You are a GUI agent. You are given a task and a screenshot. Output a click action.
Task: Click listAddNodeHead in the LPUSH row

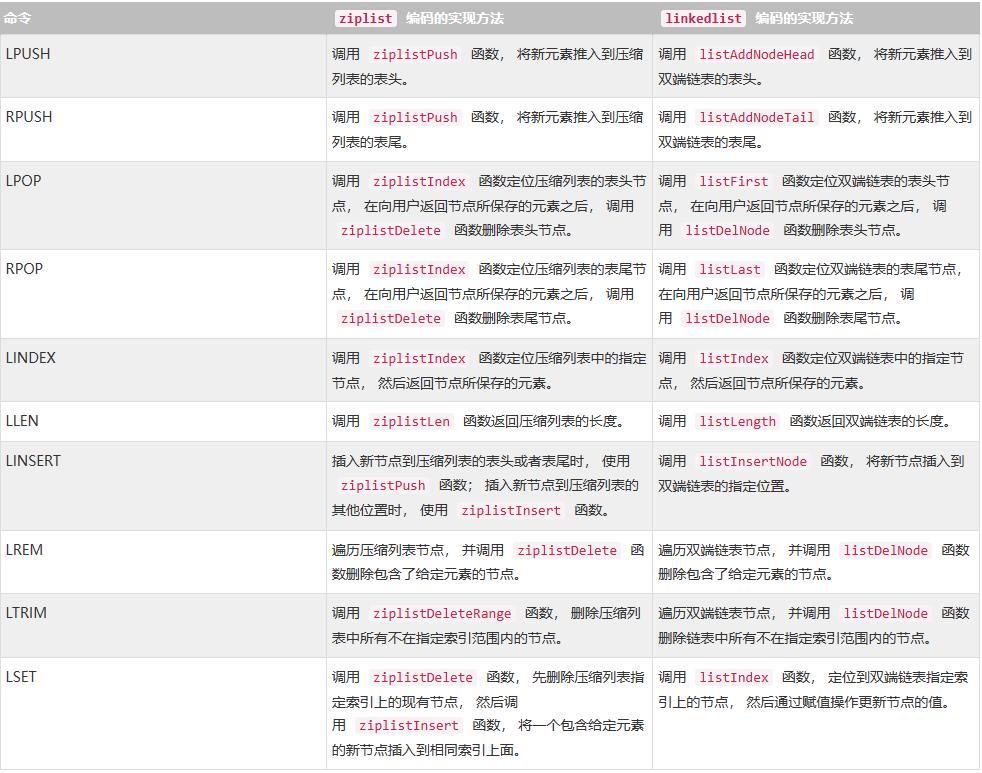757,54
